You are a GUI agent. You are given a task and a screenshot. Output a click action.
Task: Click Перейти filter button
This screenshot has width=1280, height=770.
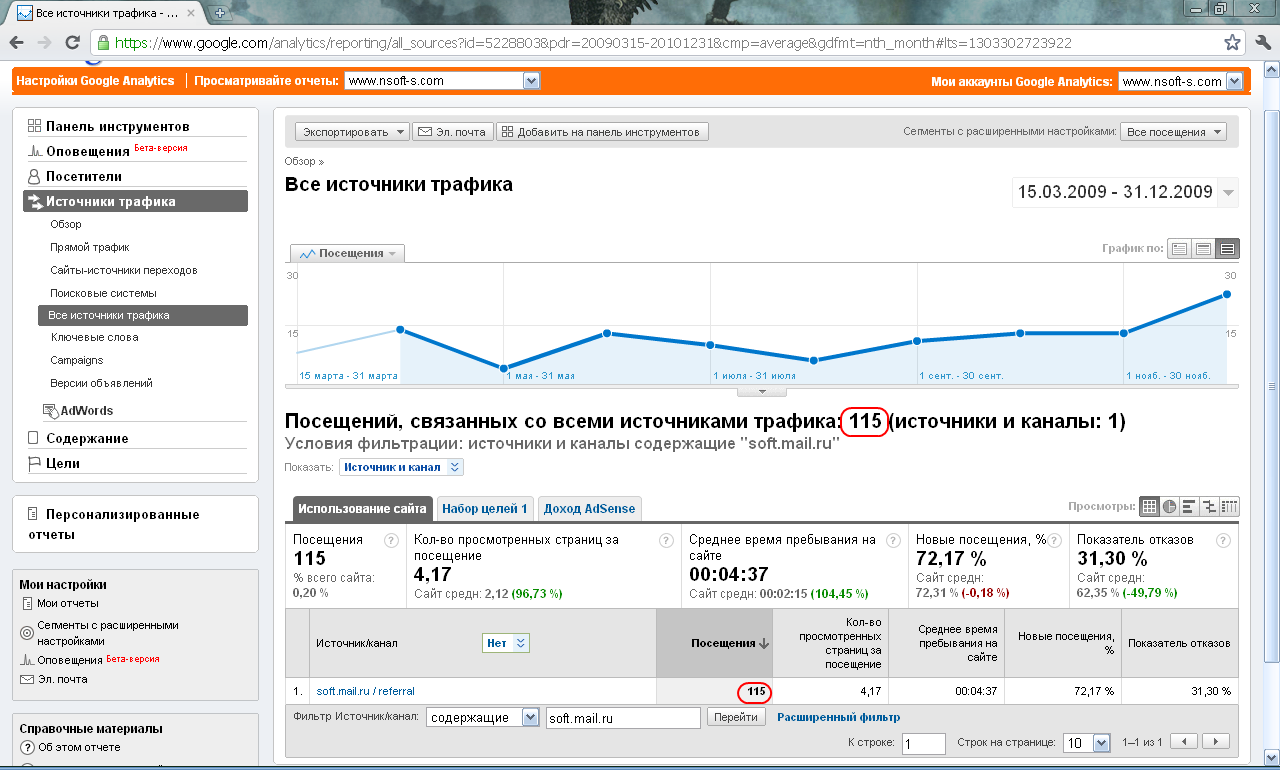tap(736, 717)
